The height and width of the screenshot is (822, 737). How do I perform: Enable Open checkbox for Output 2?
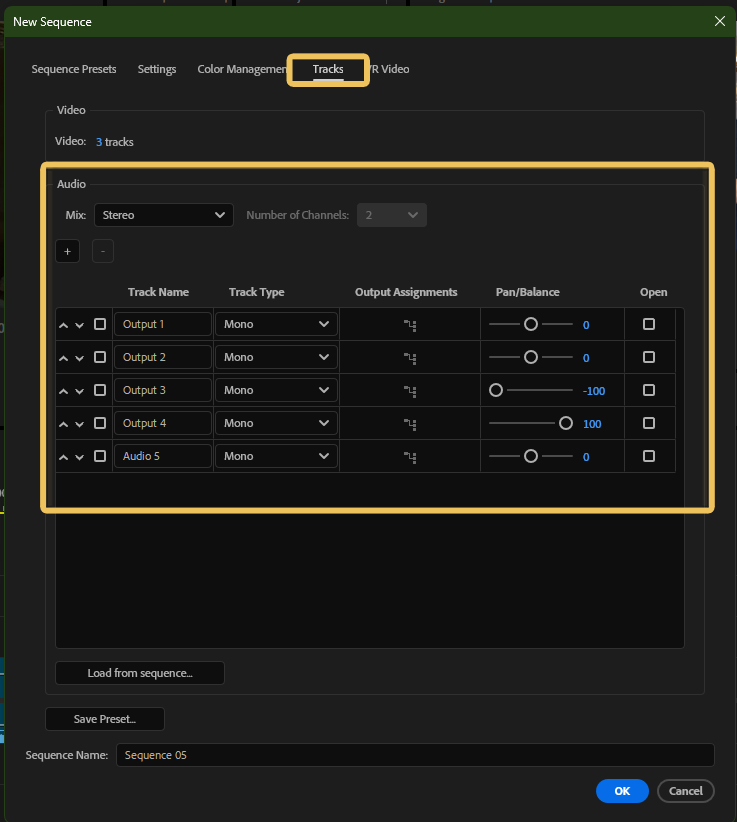(649, 357)
